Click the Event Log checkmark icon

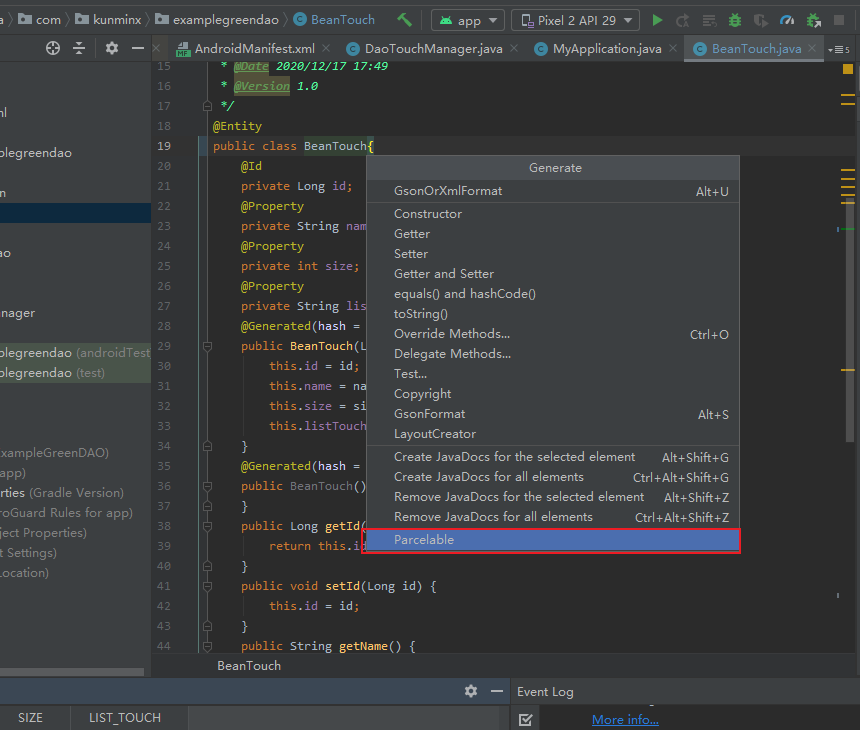tap(525, 720)
